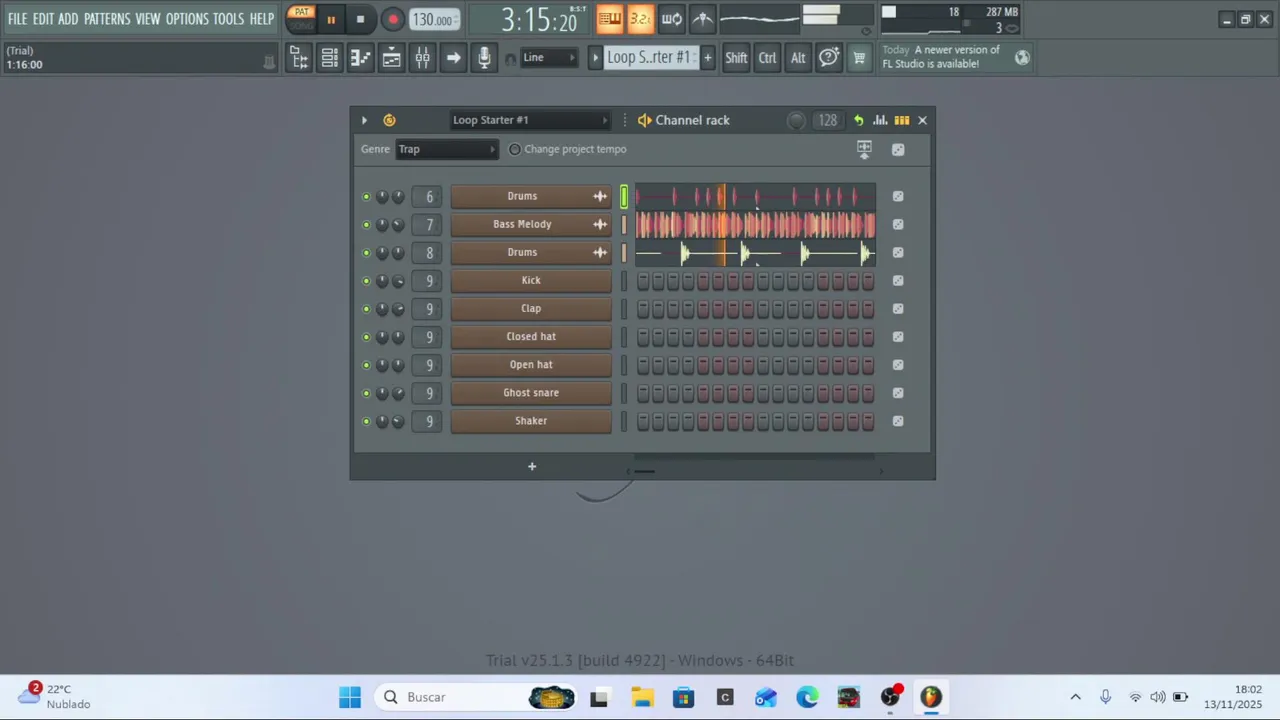Image resolution: width=1280 pixels, height=720 pixels.
Task: Open the Windows Start menu
Action: click(x=350, y=697)
